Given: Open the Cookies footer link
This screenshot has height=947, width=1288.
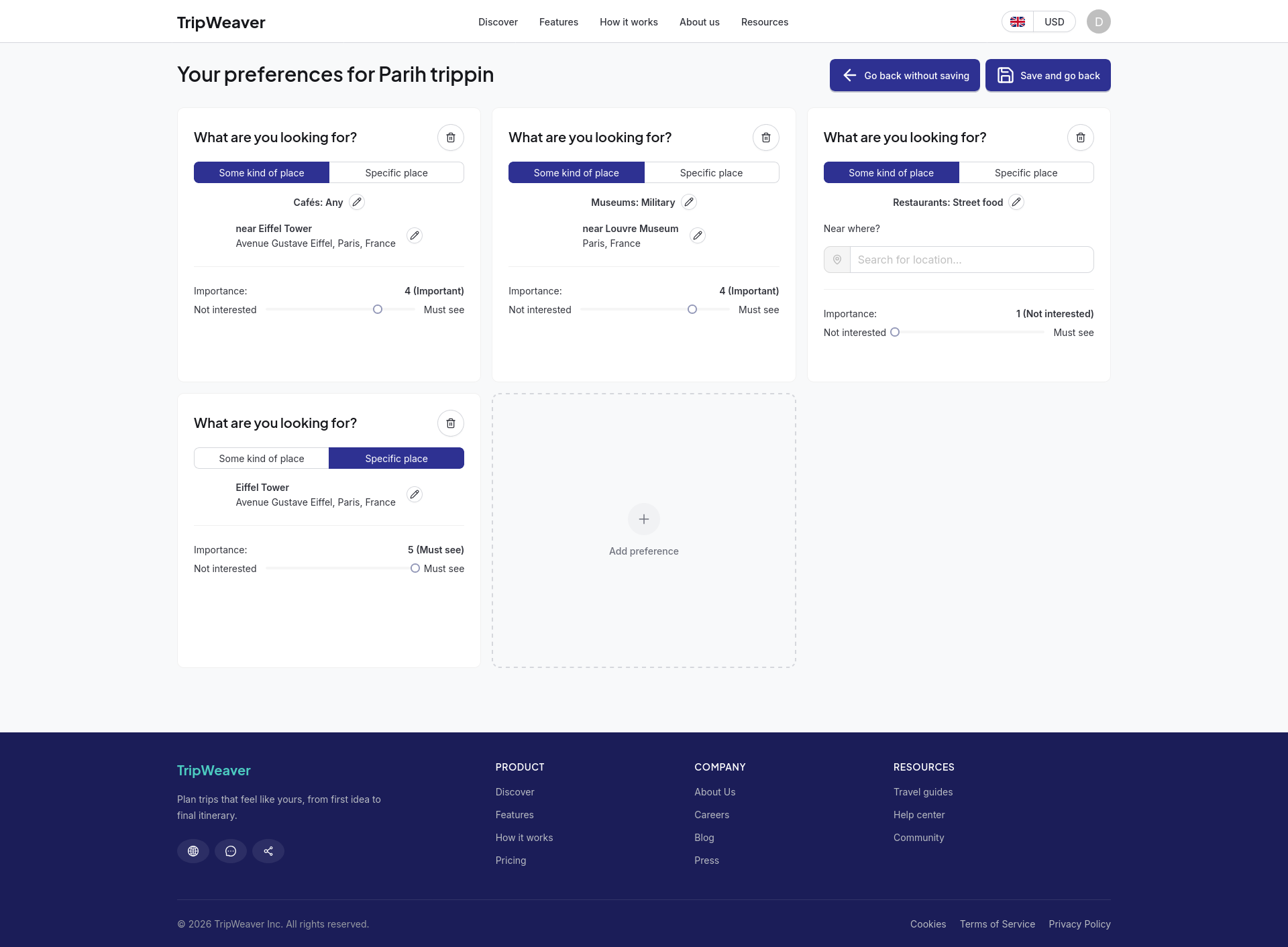Looking at the screenshot, I should click(x=928, y=924).
